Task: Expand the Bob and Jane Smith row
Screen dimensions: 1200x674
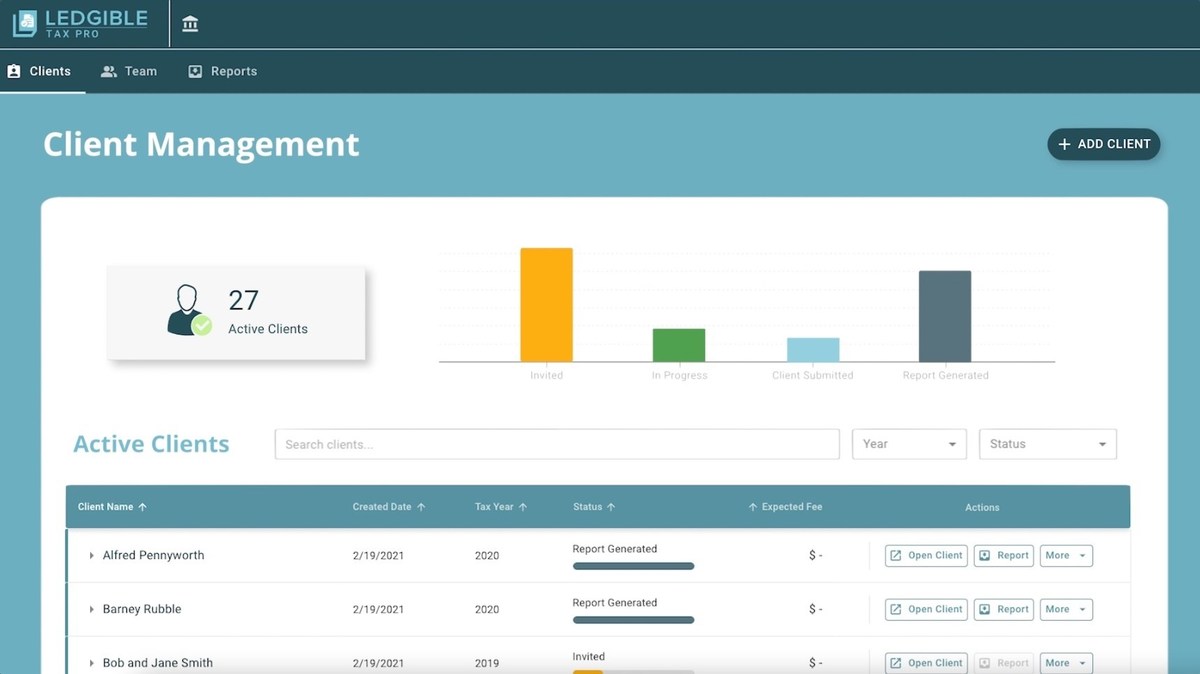Action: 91,663
